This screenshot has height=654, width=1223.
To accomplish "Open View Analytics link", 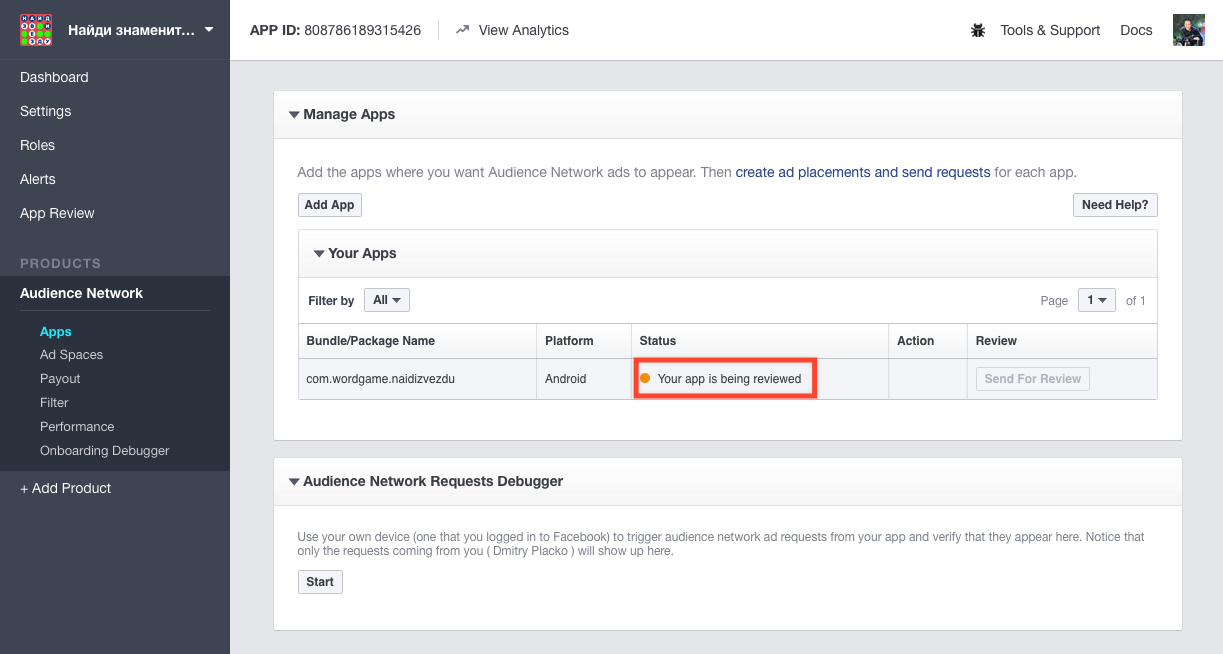I will click(523, 30).
